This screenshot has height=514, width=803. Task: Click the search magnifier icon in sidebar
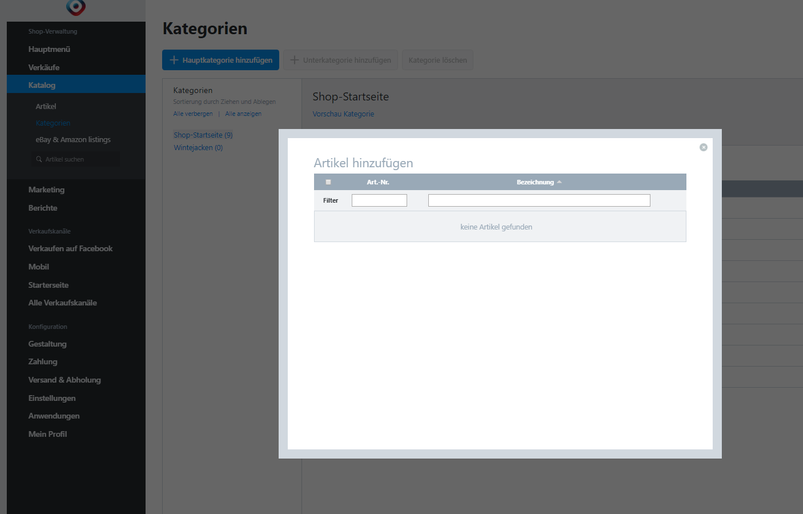click(x=39, y=159)
